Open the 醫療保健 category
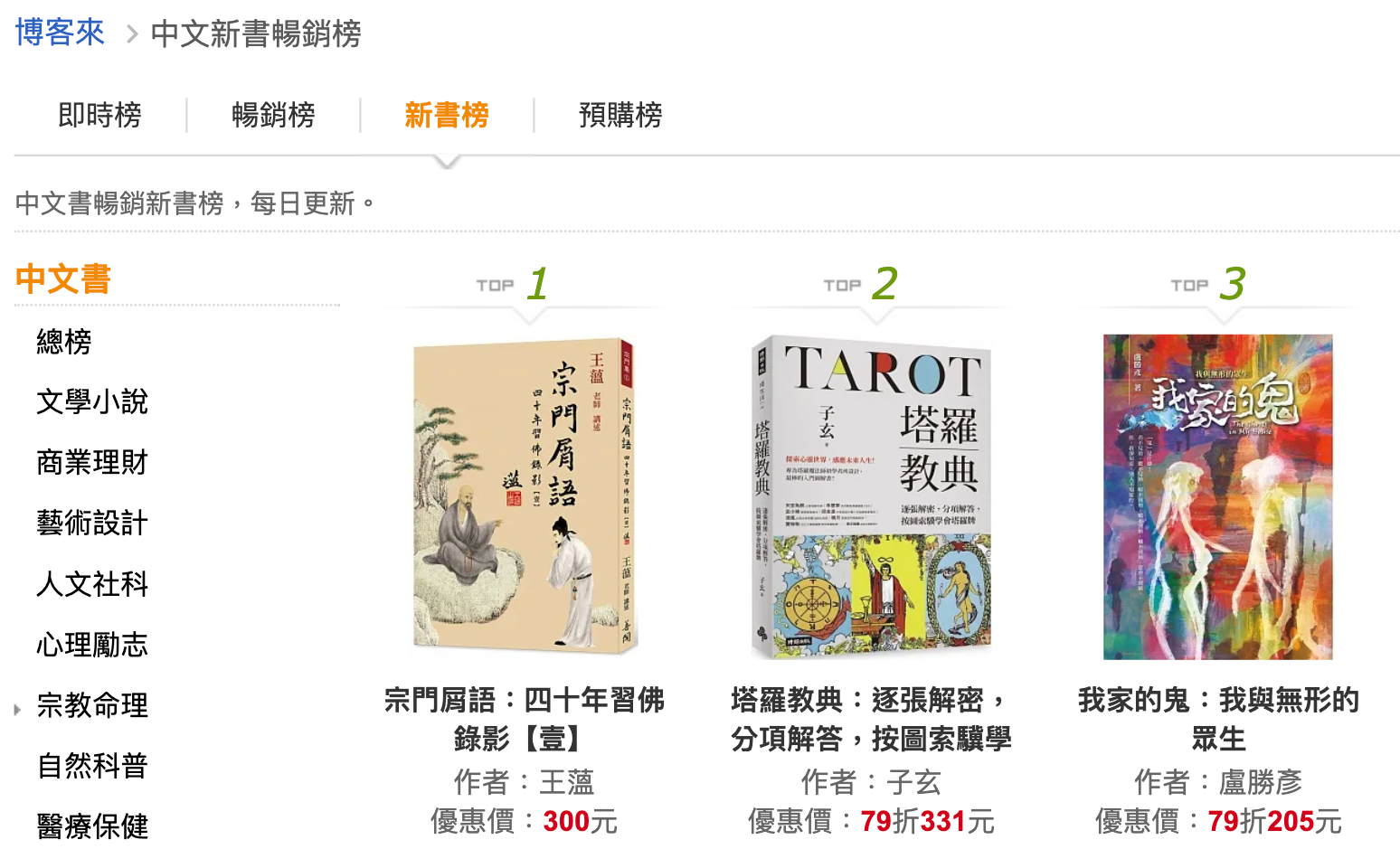The image size is (1400, 868). 92,826
